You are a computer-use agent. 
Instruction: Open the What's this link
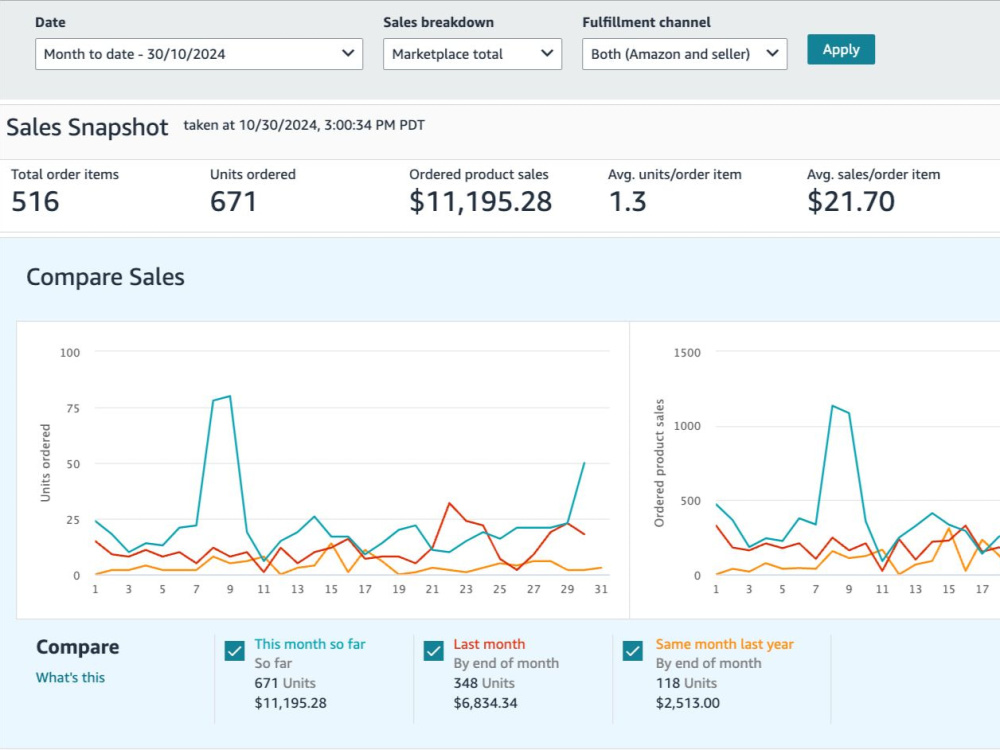pyautogui.click(x=70, y=677)
